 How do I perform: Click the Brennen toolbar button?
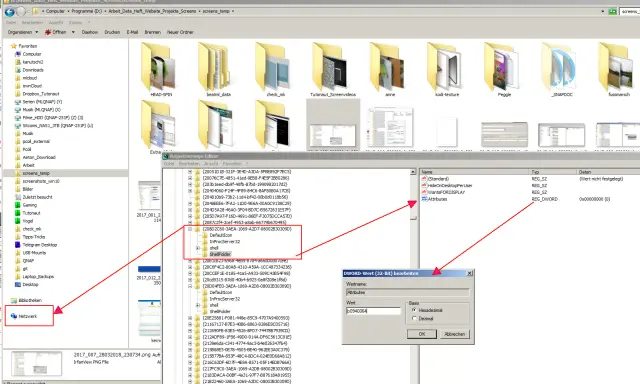pyautogui.click(x=152, y=32)
